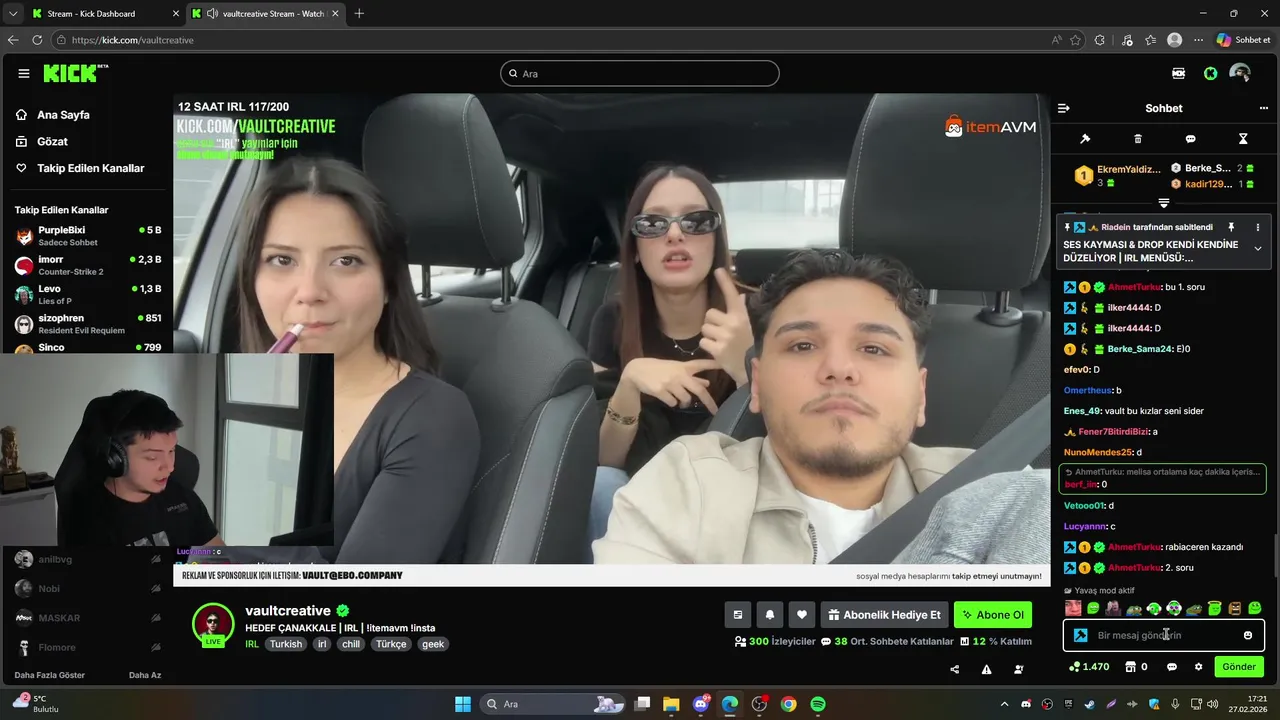
Task: Click the speech bubble icon in chat toolbar
Action: [1190, 139]
